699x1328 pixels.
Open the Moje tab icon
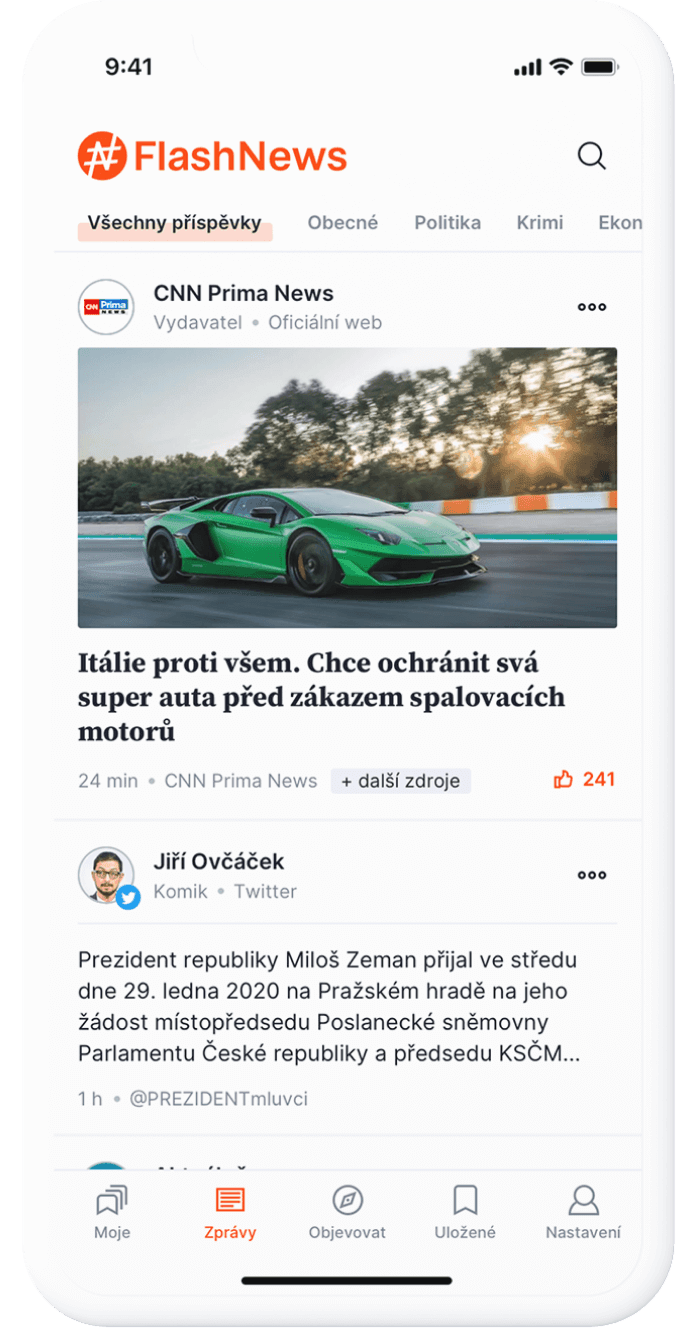[x=112, y=1200]
